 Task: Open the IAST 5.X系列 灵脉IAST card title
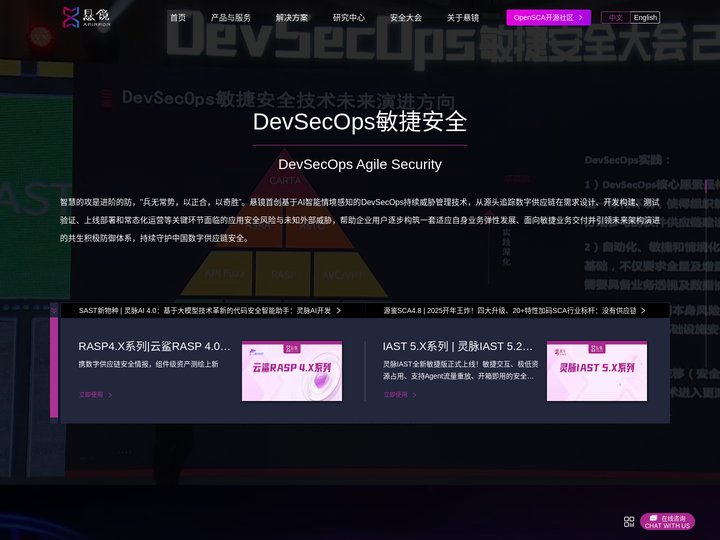click(458, 346)
